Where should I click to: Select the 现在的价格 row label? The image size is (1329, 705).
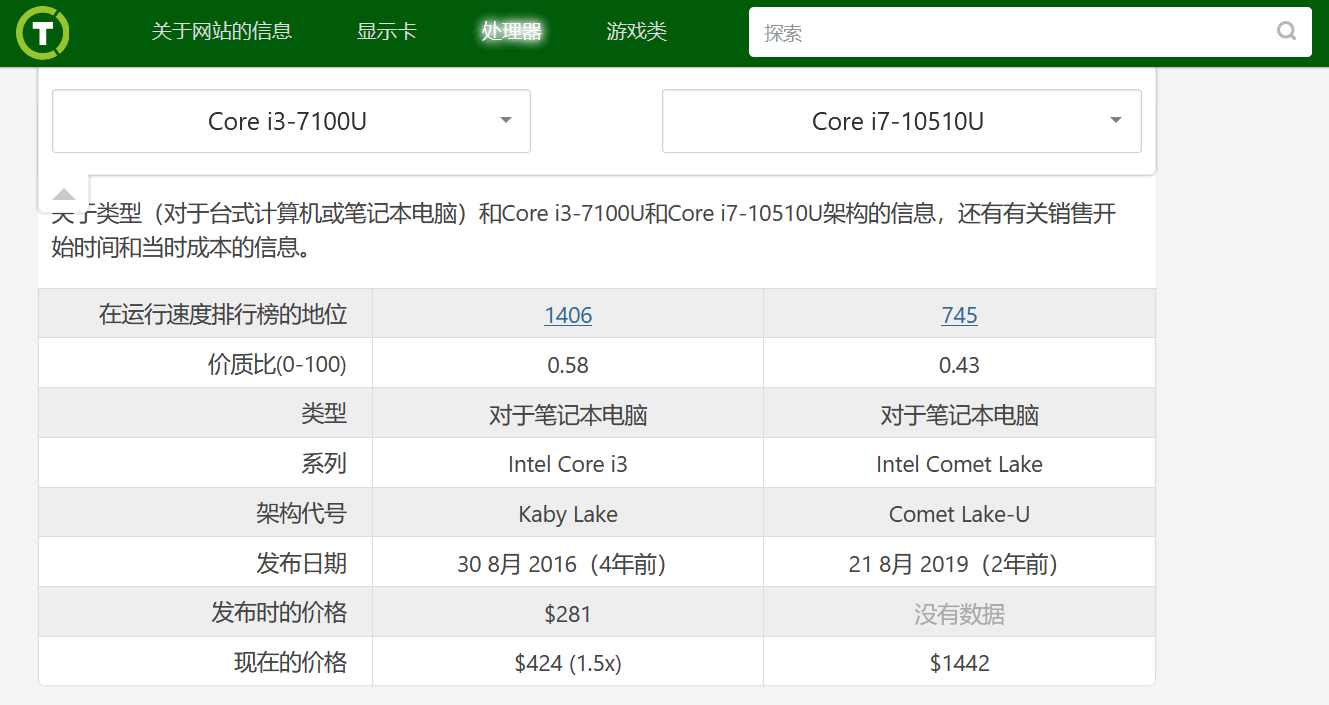pyautogui.click(x=290, y=663)
